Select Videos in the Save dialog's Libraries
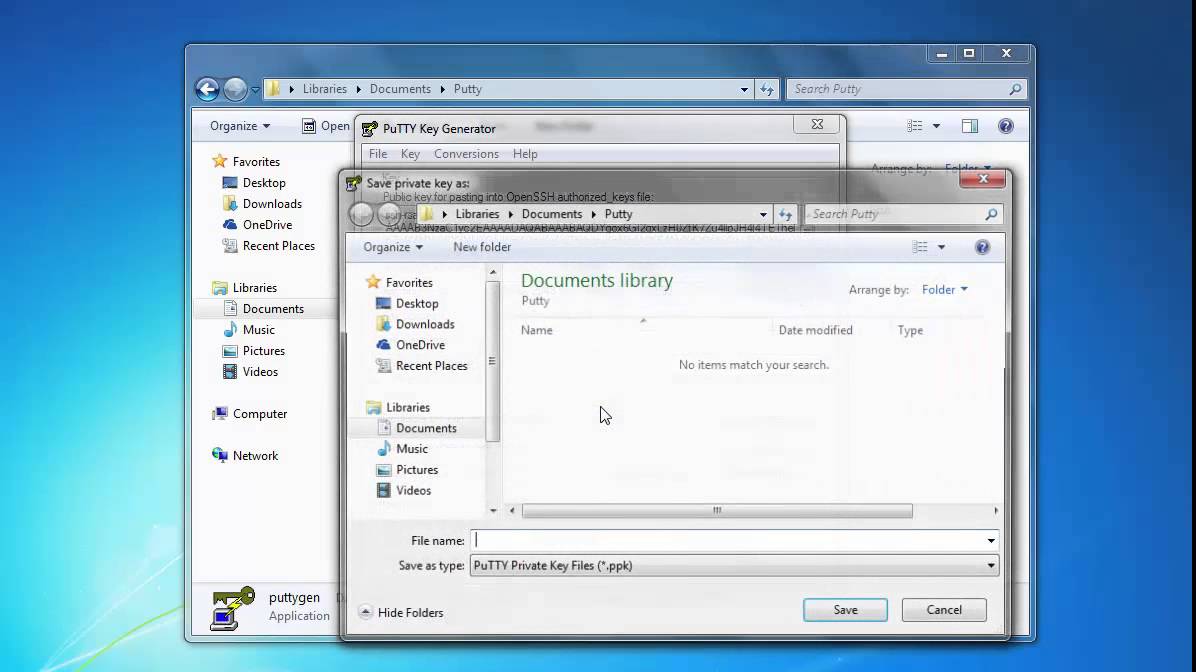 413,490
